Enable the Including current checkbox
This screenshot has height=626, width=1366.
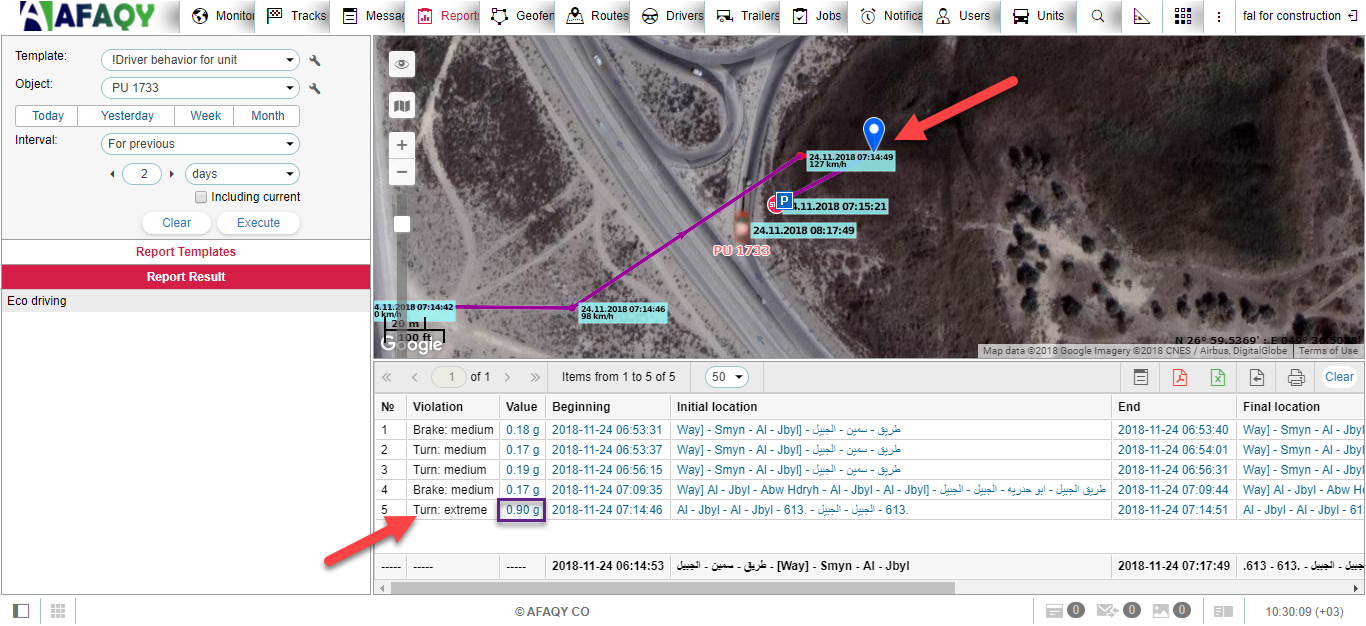point(201,197)
